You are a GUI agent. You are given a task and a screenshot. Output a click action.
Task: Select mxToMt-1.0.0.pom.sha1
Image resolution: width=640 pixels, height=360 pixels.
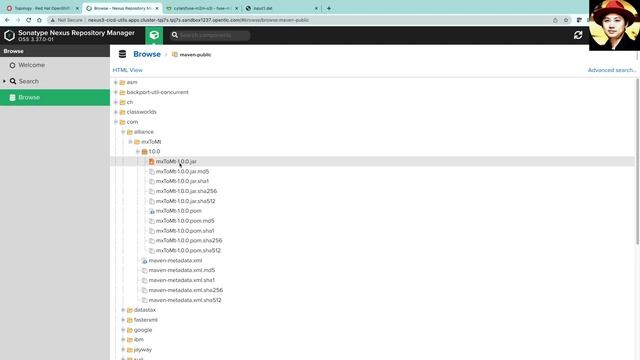coord(185,231)
